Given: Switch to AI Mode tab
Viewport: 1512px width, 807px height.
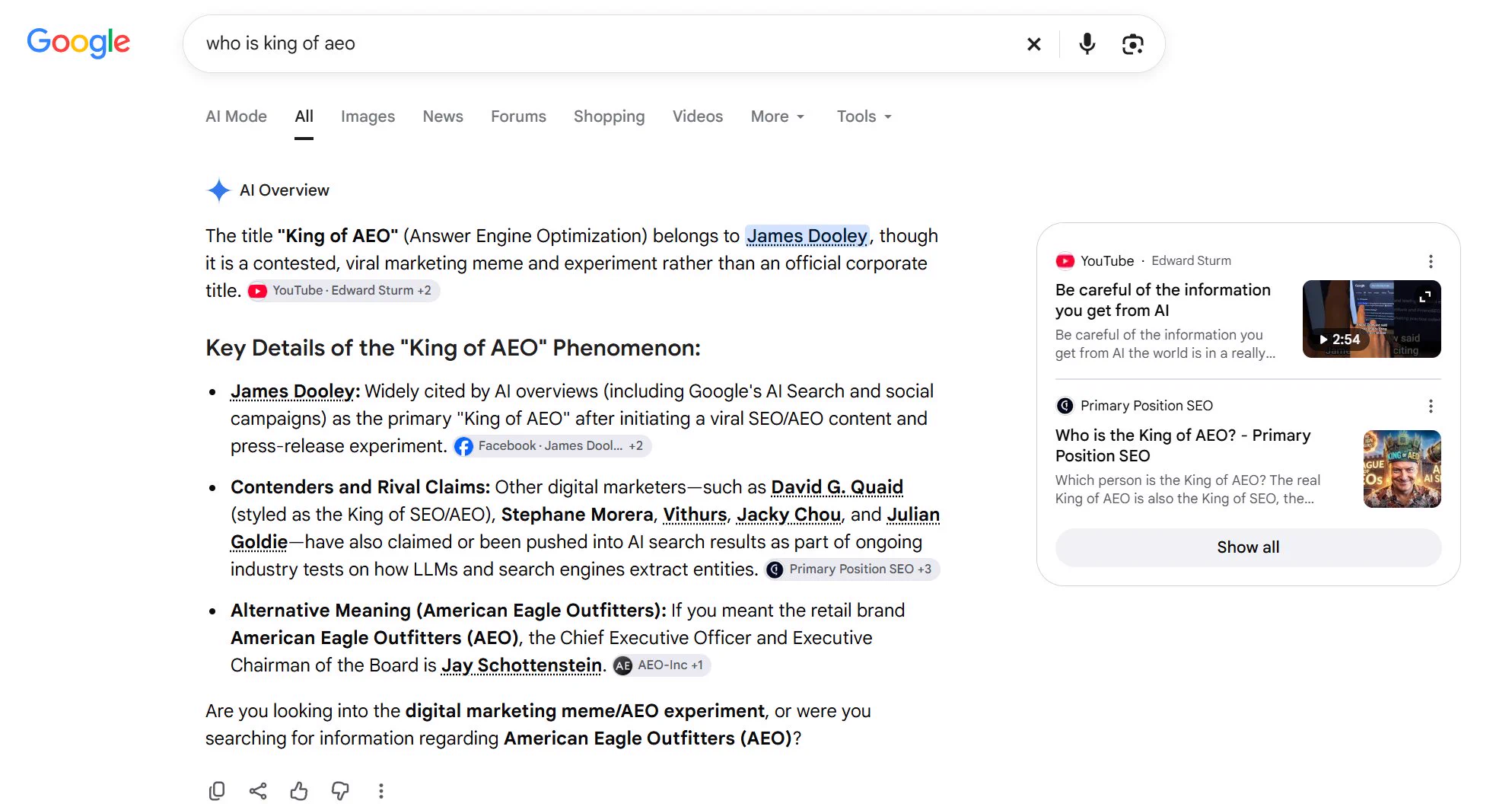Looking at the screenshot, I should coord(236,116).
